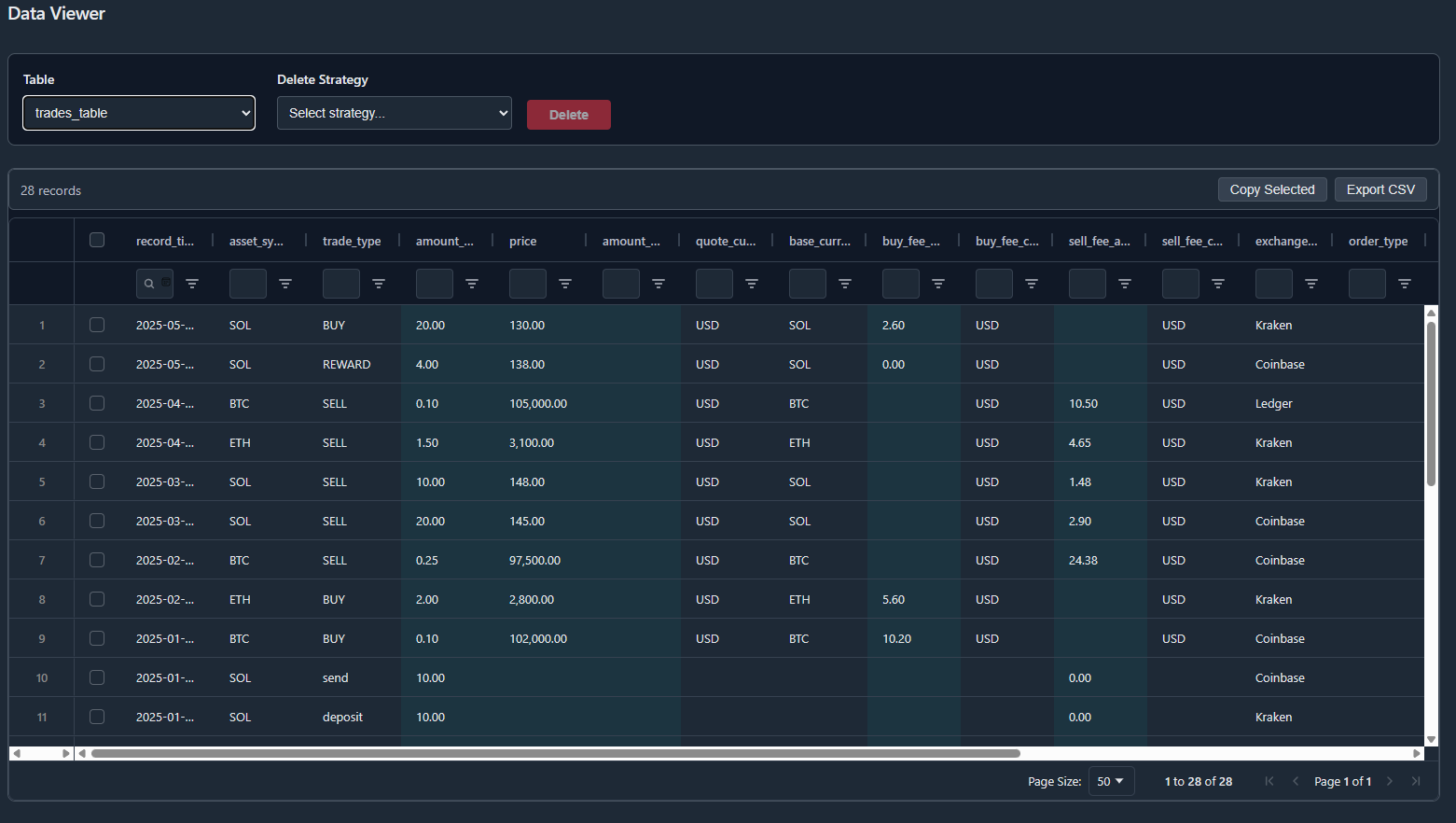Open the filter menu for record_time column
The width and height of the screenshot is (1456, 823).
point(192,283)
